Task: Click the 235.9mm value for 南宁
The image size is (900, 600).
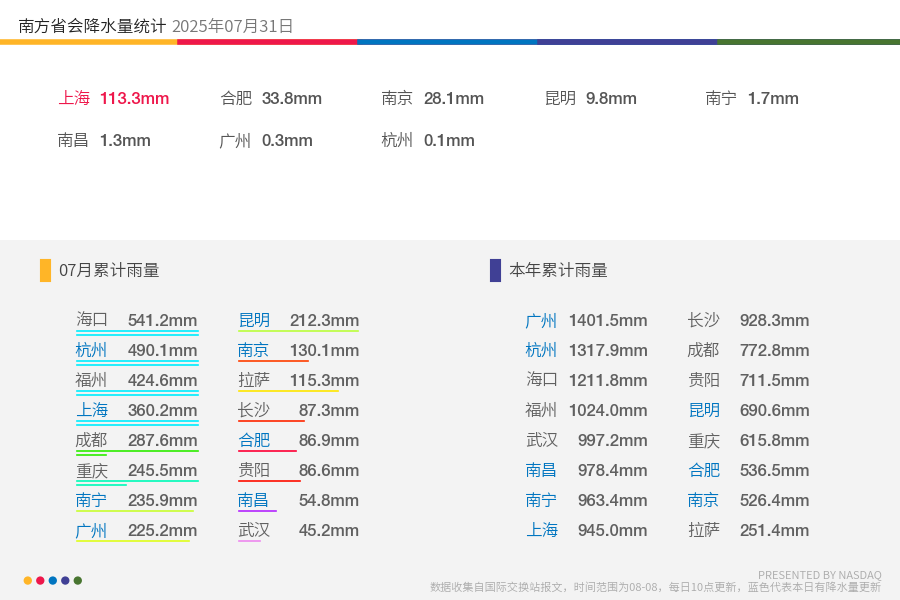Action: [162, 500]
